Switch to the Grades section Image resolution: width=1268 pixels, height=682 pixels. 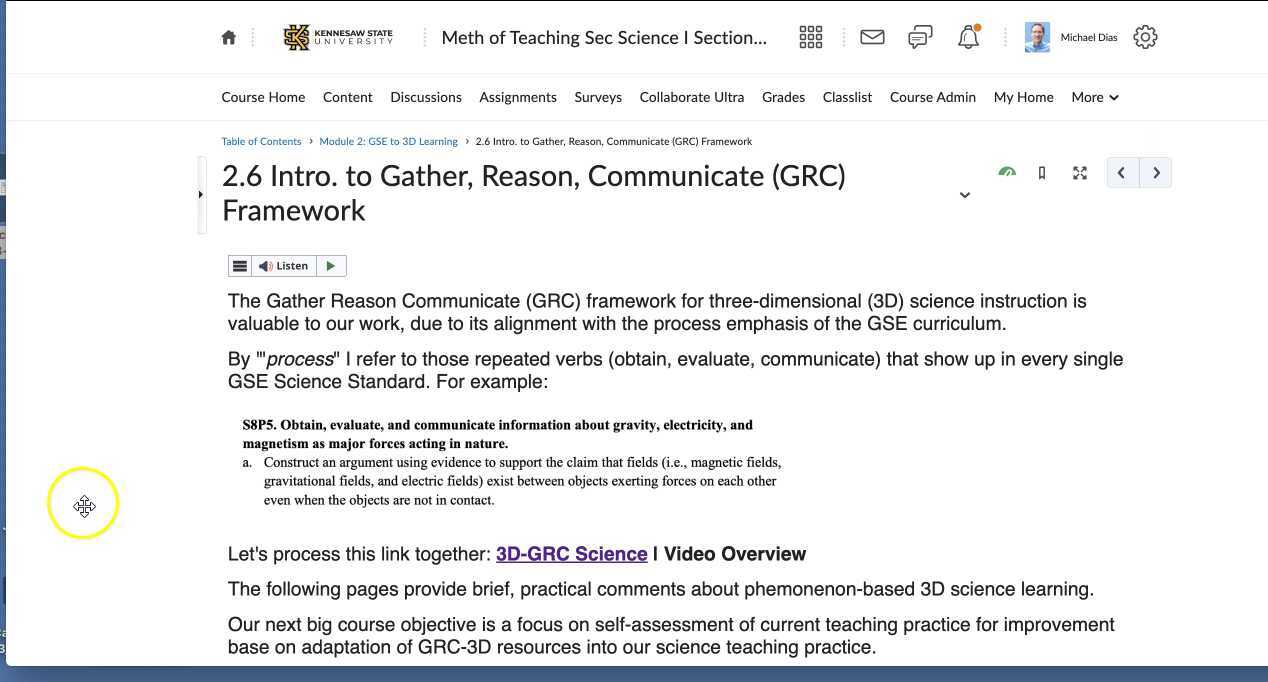click(x=783, y=97)
